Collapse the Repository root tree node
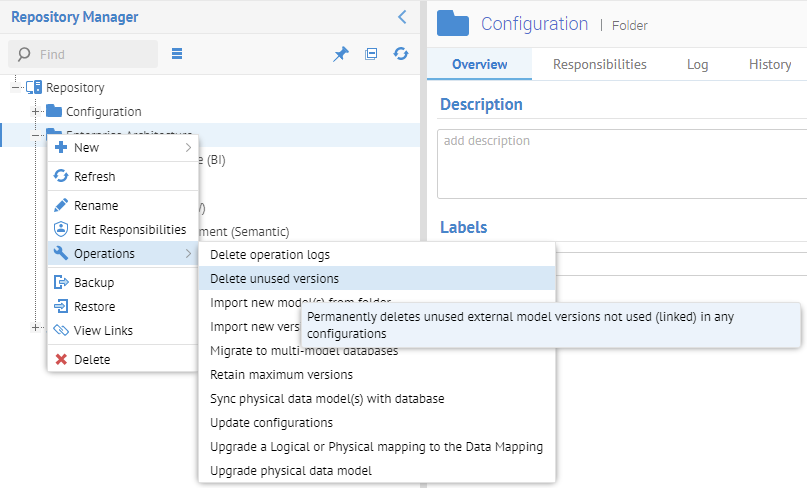 (17, 88)
